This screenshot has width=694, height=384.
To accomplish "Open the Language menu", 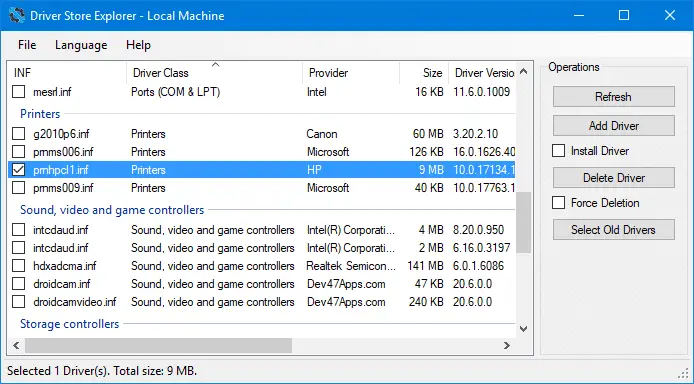I will pyautogui.click(x=81, y=45).
